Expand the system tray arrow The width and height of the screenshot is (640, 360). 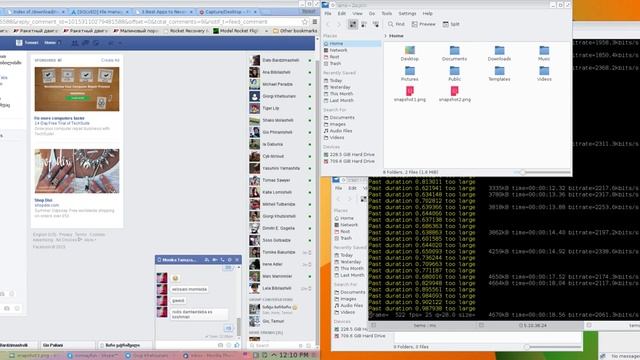[x=274, y=355]
